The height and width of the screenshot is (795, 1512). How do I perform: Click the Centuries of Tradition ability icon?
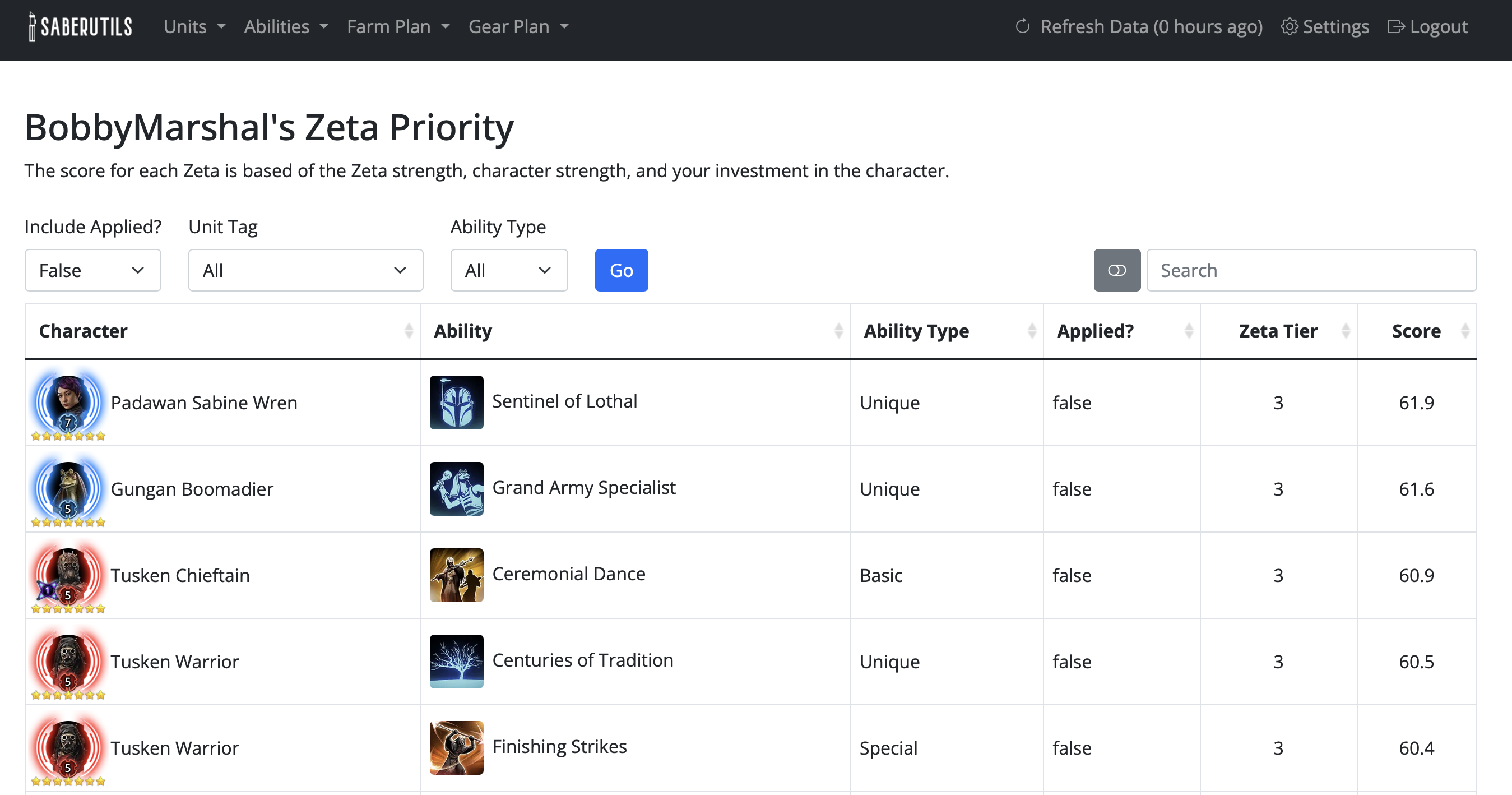point(457,661)
